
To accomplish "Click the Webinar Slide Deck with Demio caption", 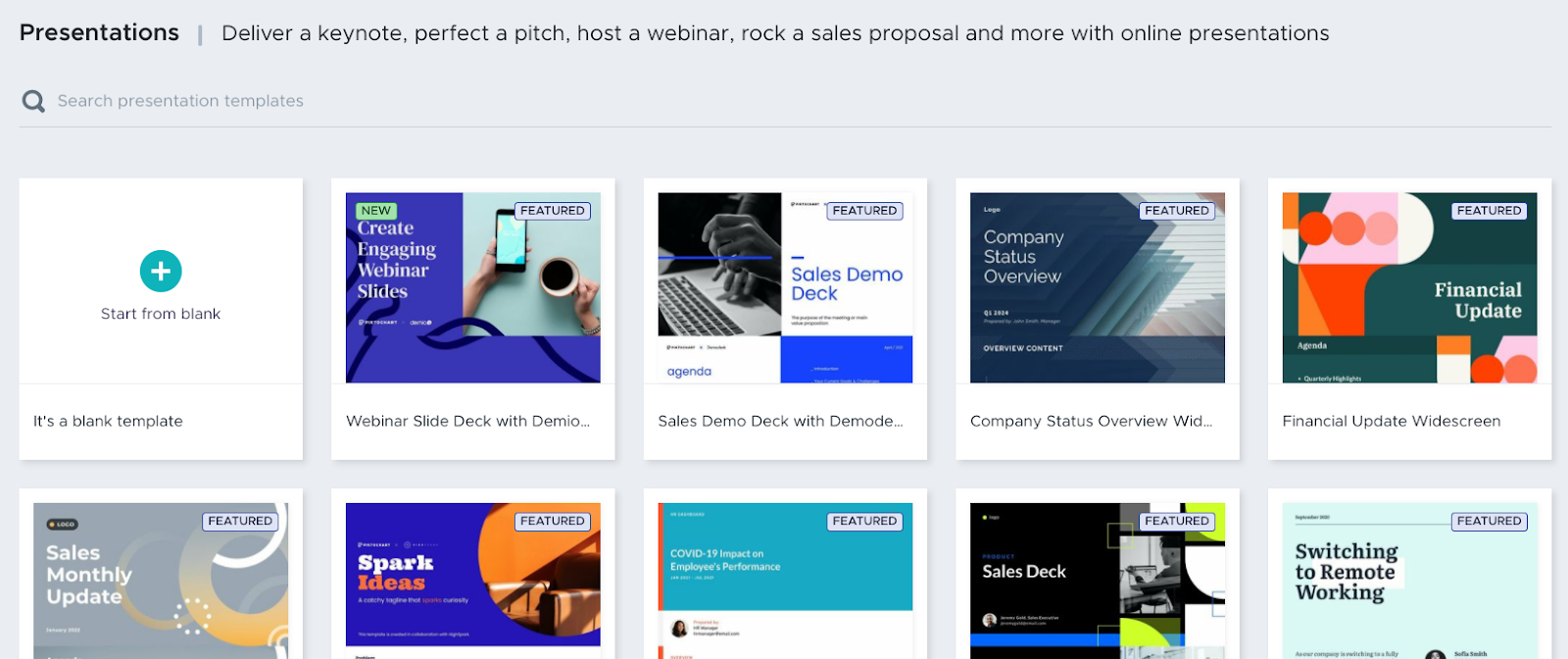I will (x=467, y=421).
